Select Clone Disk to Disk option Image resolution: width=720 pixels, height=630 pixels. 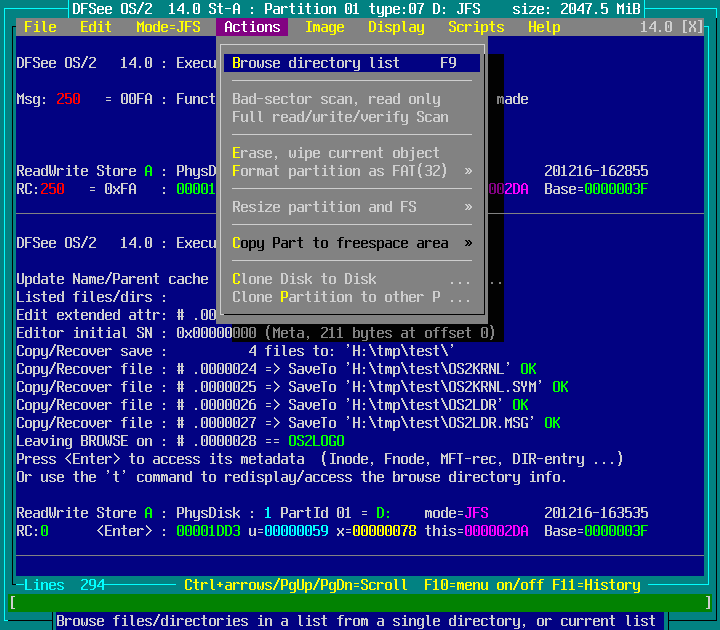pos(304,279)
